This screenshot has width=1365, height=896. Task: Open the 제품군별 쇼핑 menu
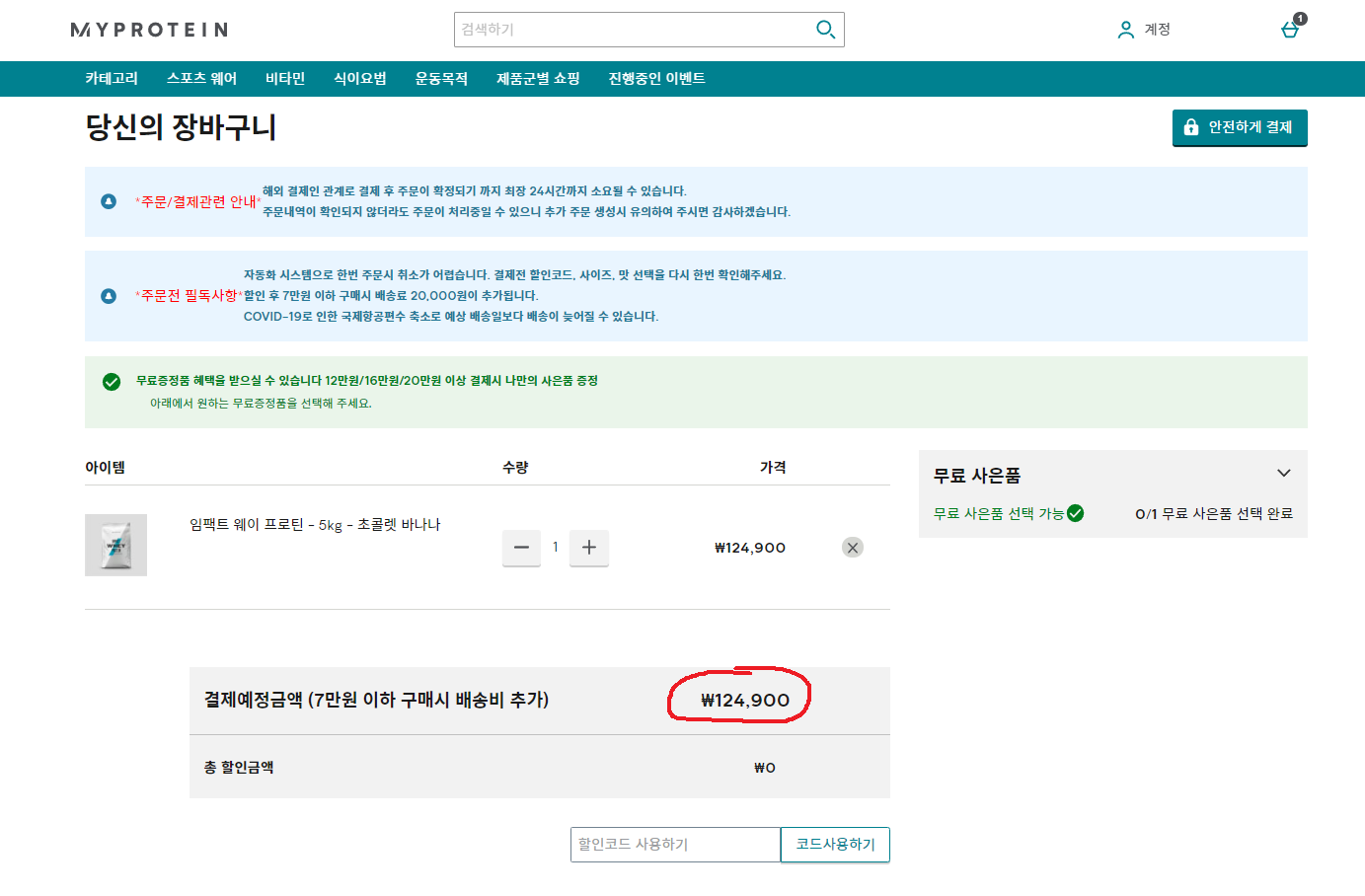click(x=538, y=78)
